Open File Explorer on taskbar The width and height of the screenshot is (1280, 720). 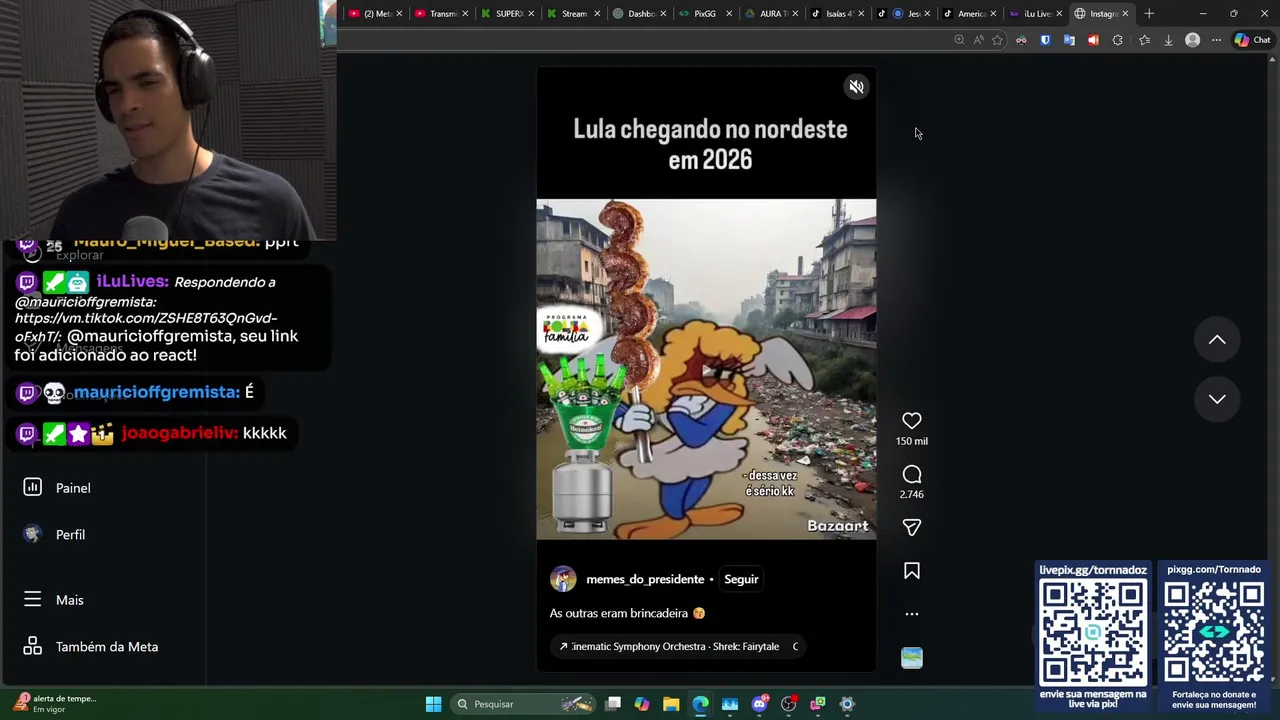(x=671, y=704)
